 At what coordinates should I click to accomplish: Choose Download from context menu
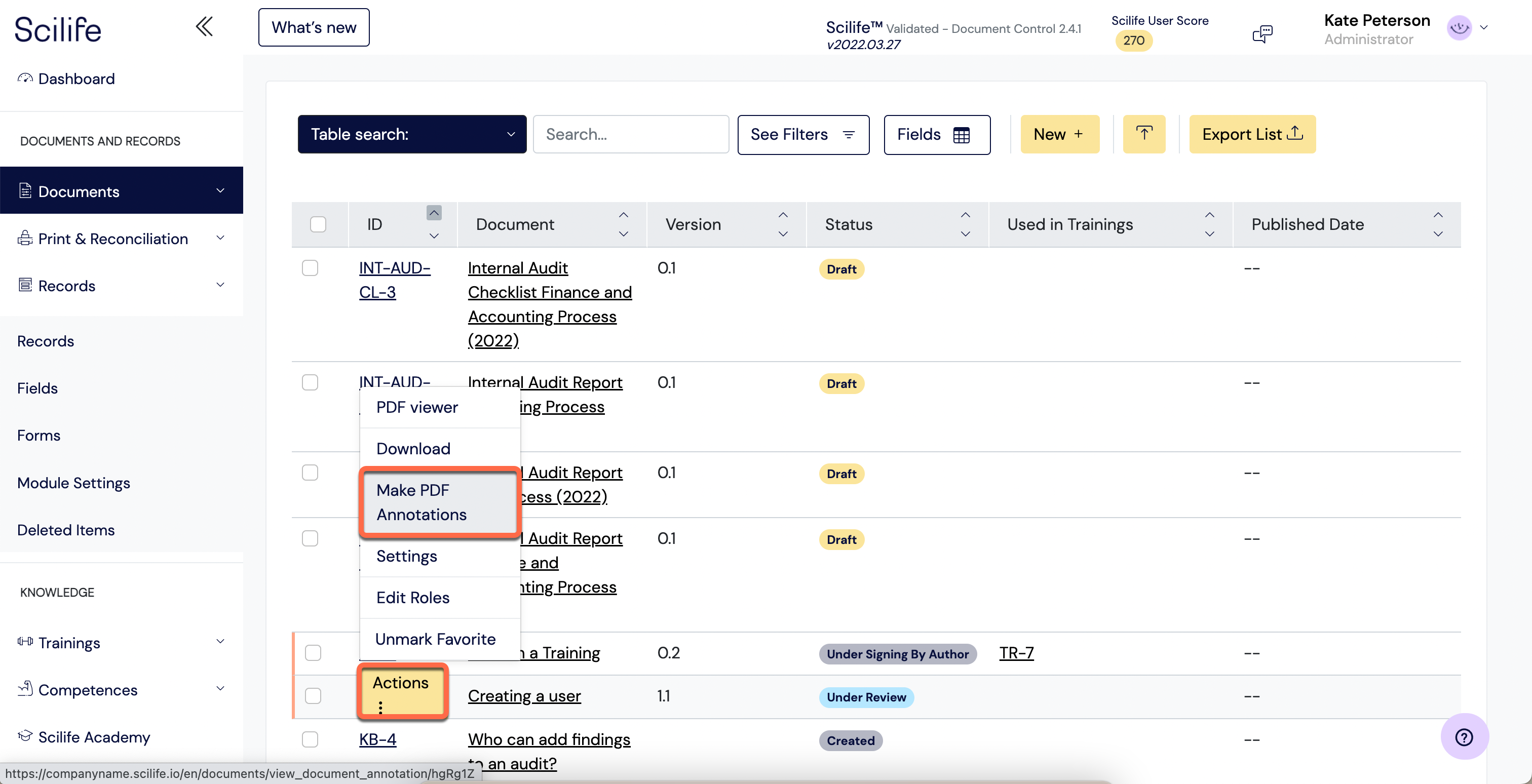point(440,449)
